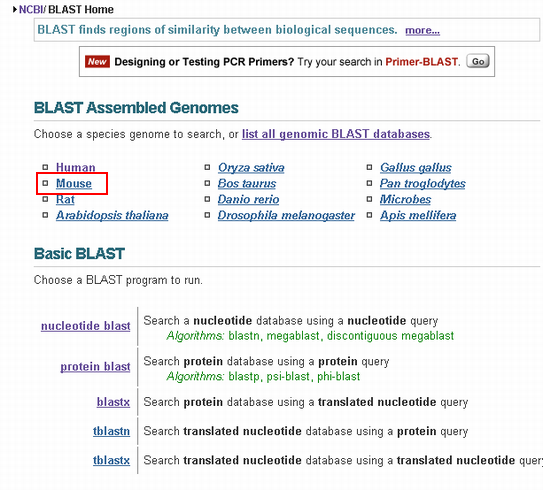Viewport: 543px width, 490px height.
Task: Open the NCBI breadcrumb link
Action: click(31, 9)
